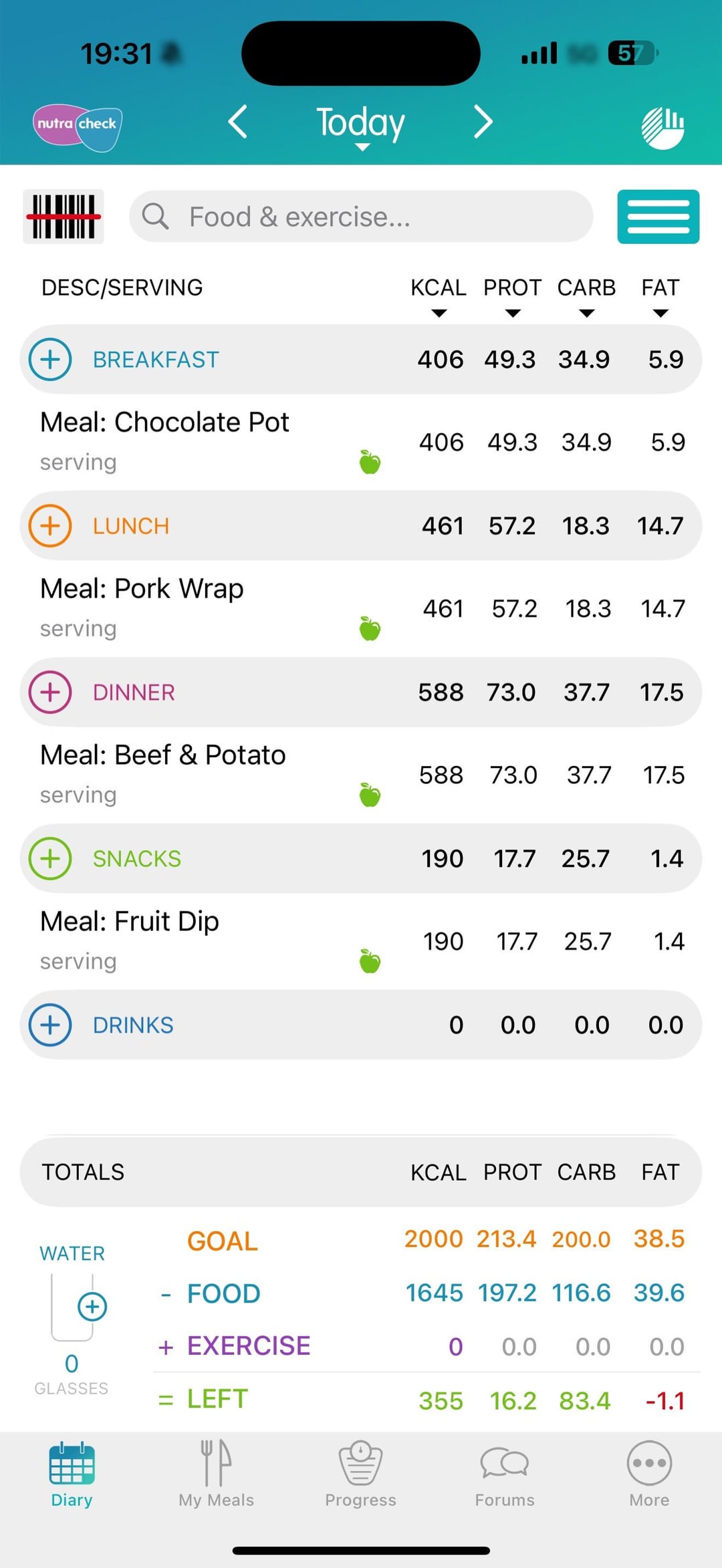
Task: Tap the Food & exercise search field
Action: [x=361, y=217]
